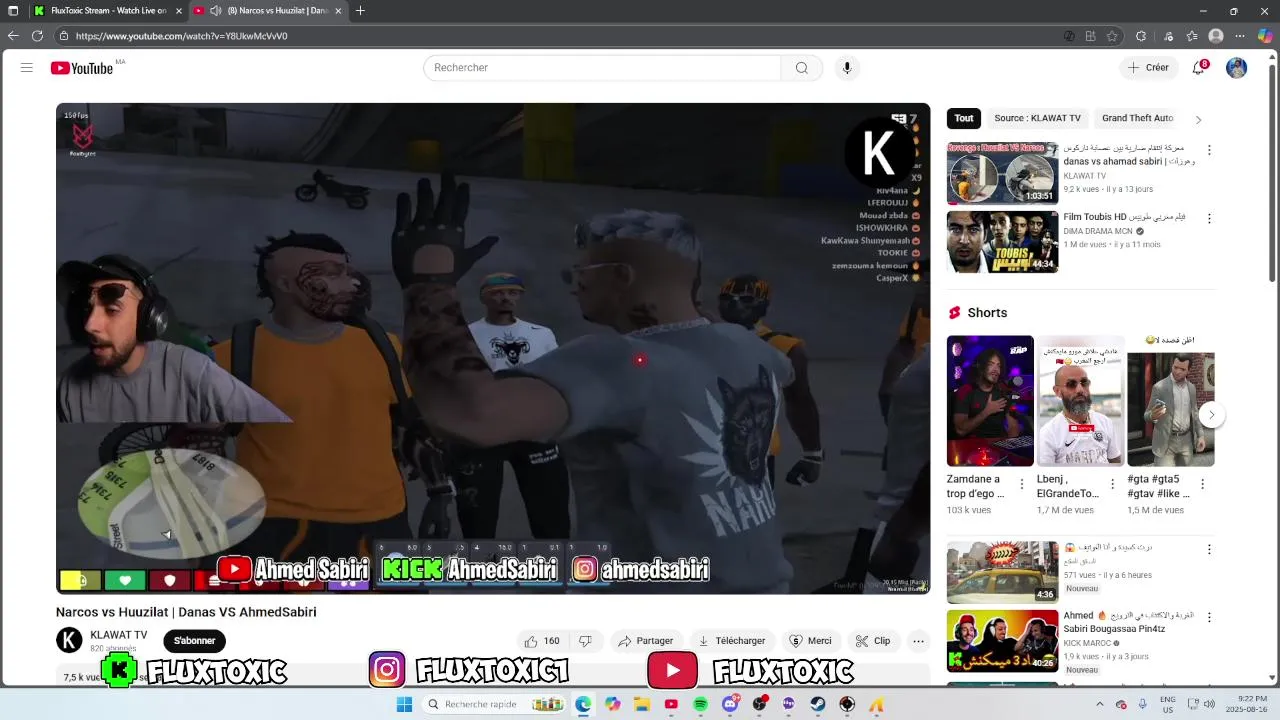Open KLAWAT TV channel avatar
The height and width of the screenshot is (720, 1280).
[x=69, y=640]
